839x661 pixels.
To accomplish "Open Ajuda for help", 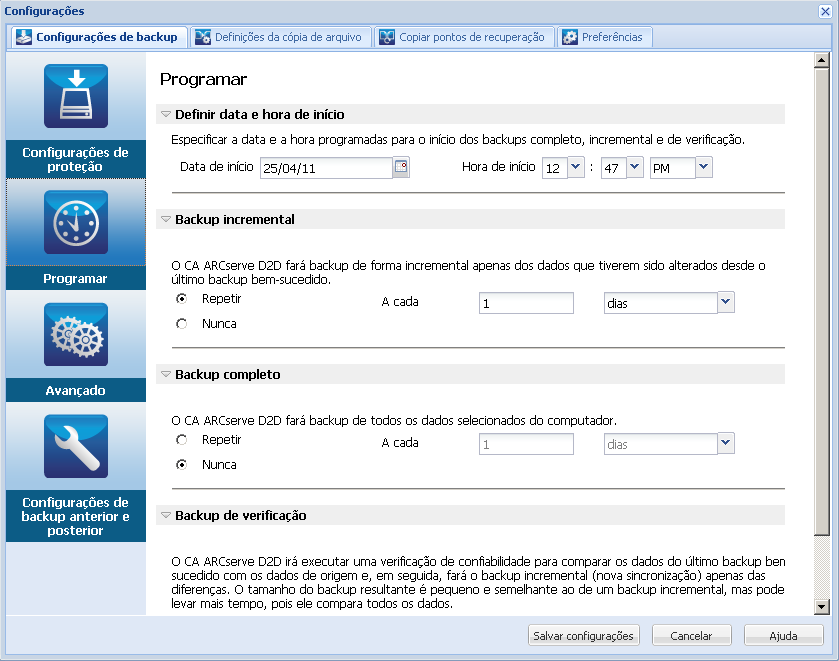I will pos(783,635).
